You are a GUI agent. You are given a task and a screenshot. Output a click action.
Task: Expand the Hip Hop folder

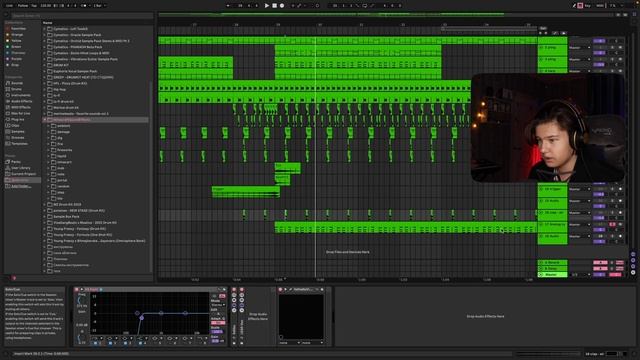[44, 89]
